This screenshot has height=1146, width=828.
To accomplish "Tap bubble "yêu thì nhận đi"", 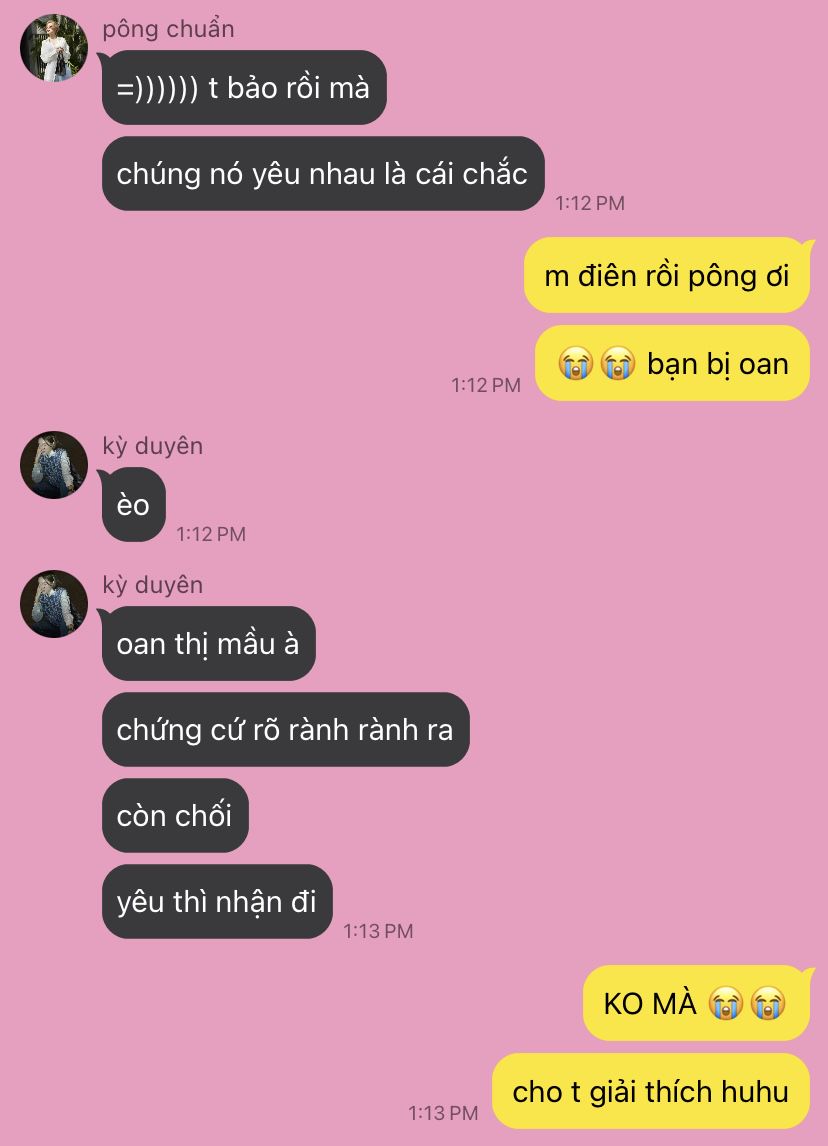I will pos(217,902).
